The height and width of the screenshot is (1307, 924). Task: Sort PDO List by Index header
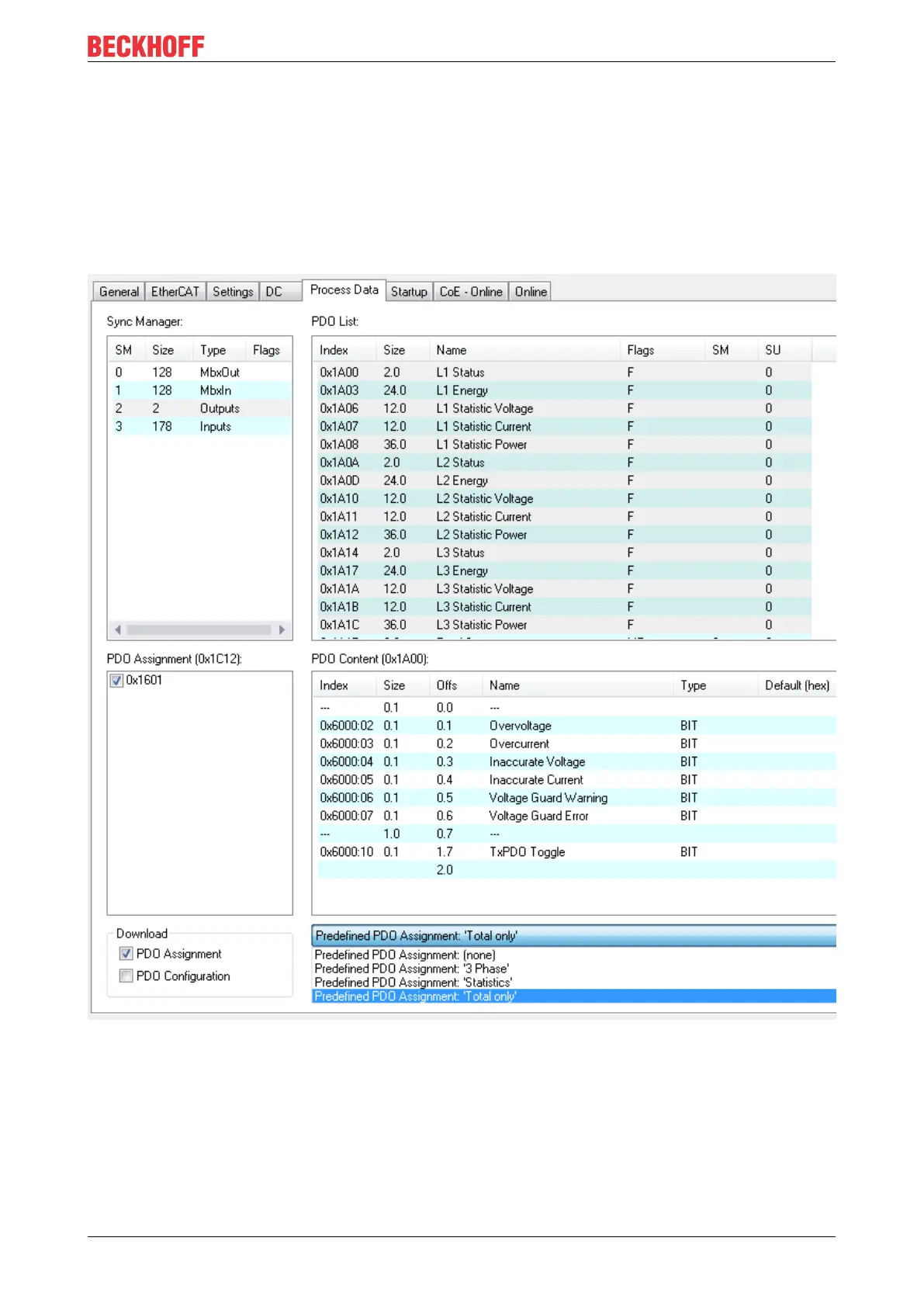click(x=344, y=350)
